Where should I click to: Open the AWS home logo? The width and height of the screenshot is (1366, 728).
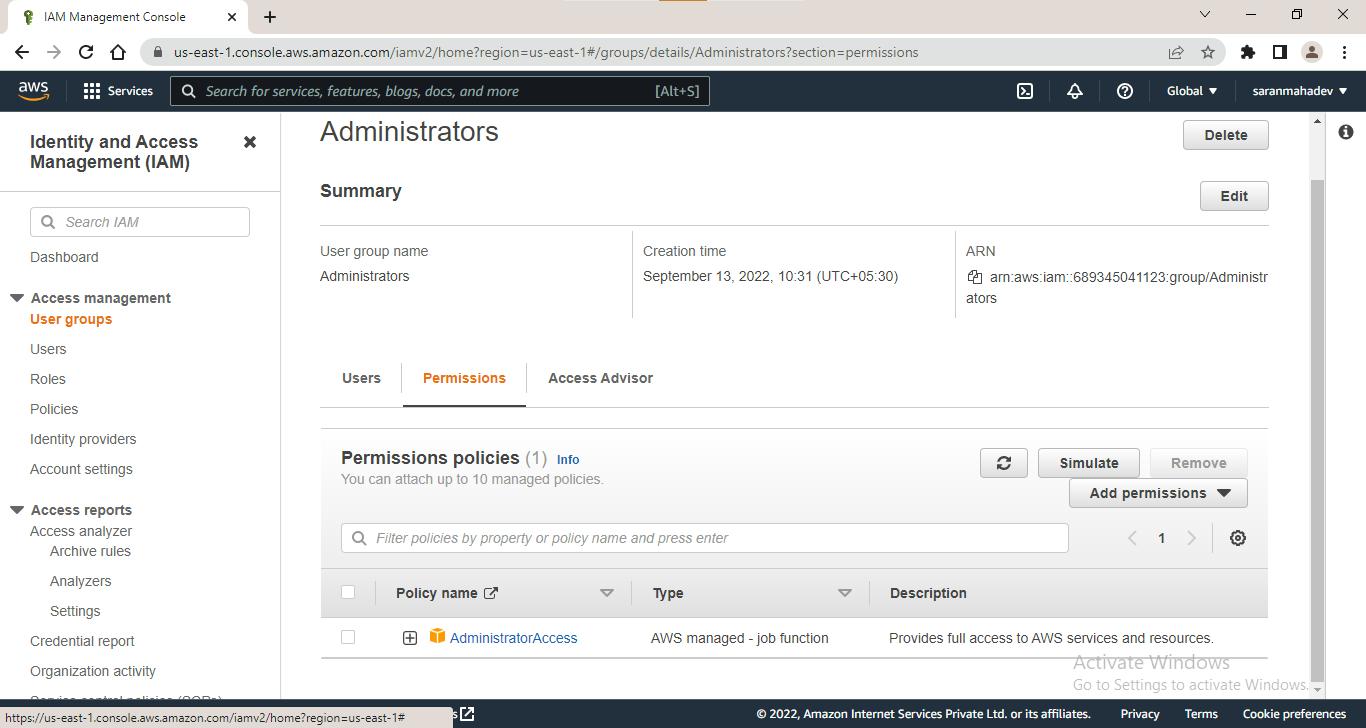[x=33, y=91]
